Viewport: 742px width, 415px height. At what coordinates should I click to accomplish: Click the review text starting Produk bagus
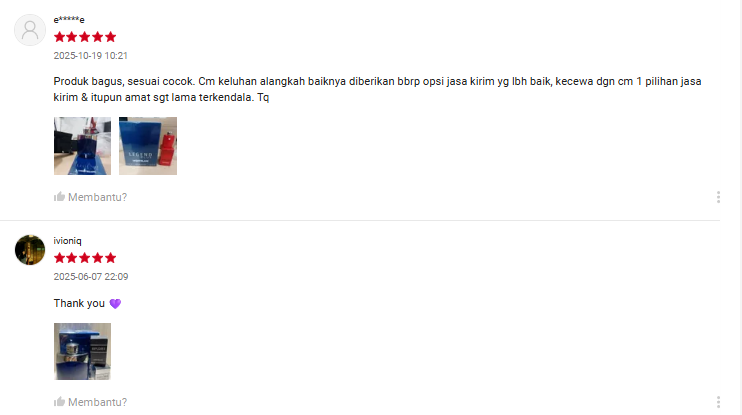pos(377,89)
